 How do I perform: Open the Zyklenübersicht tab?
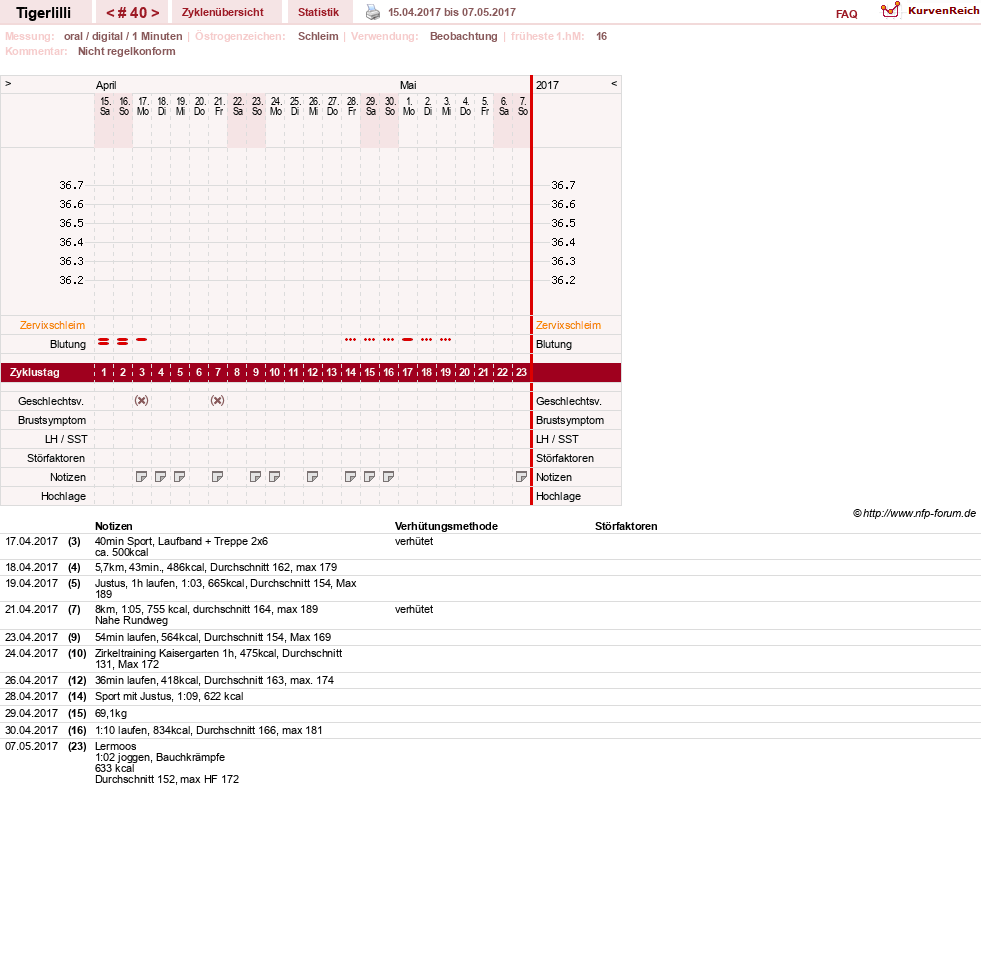pyautogui.click(x=223, y=12)
